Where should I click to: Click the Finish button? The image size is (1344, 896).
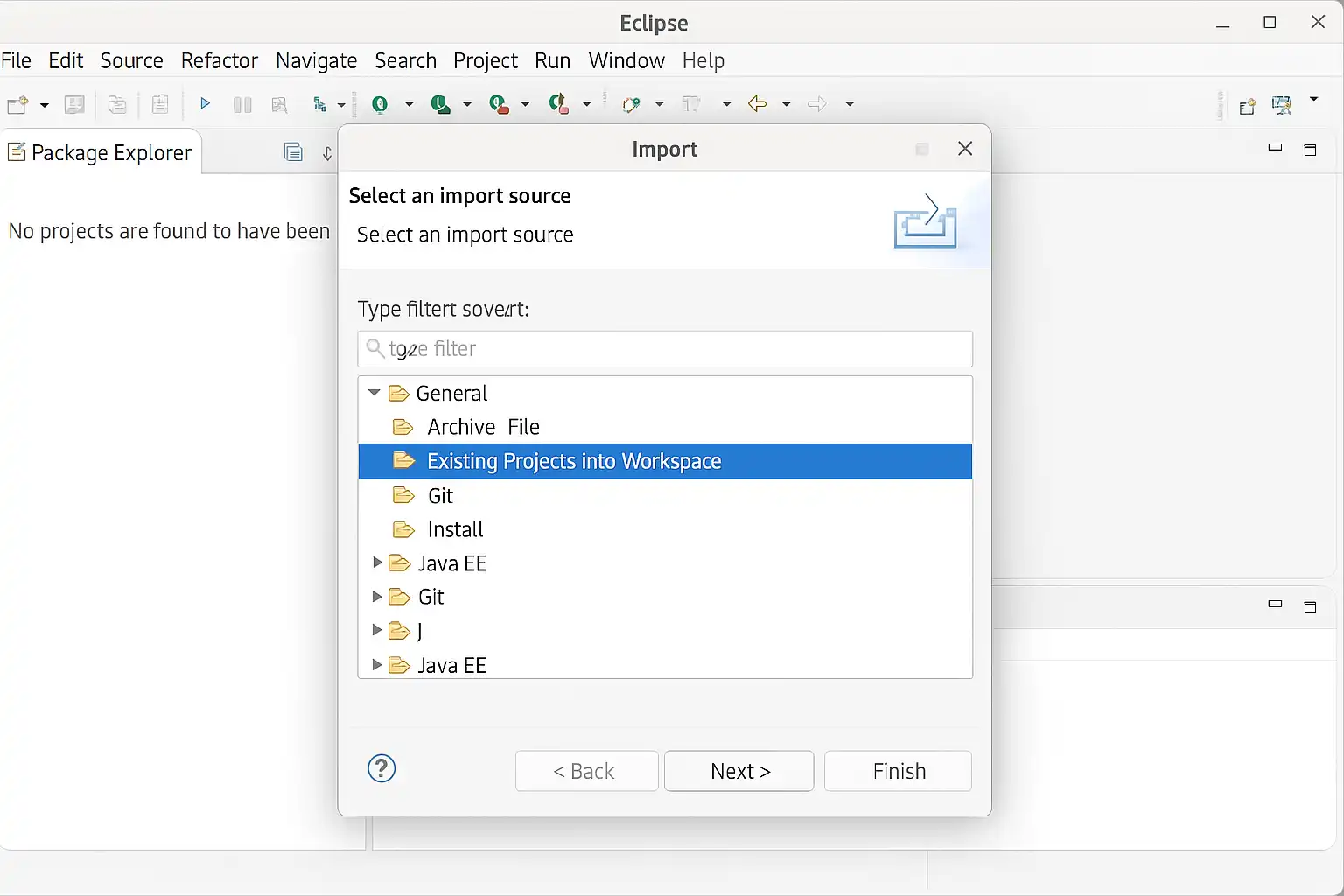[x=899, y=771]
